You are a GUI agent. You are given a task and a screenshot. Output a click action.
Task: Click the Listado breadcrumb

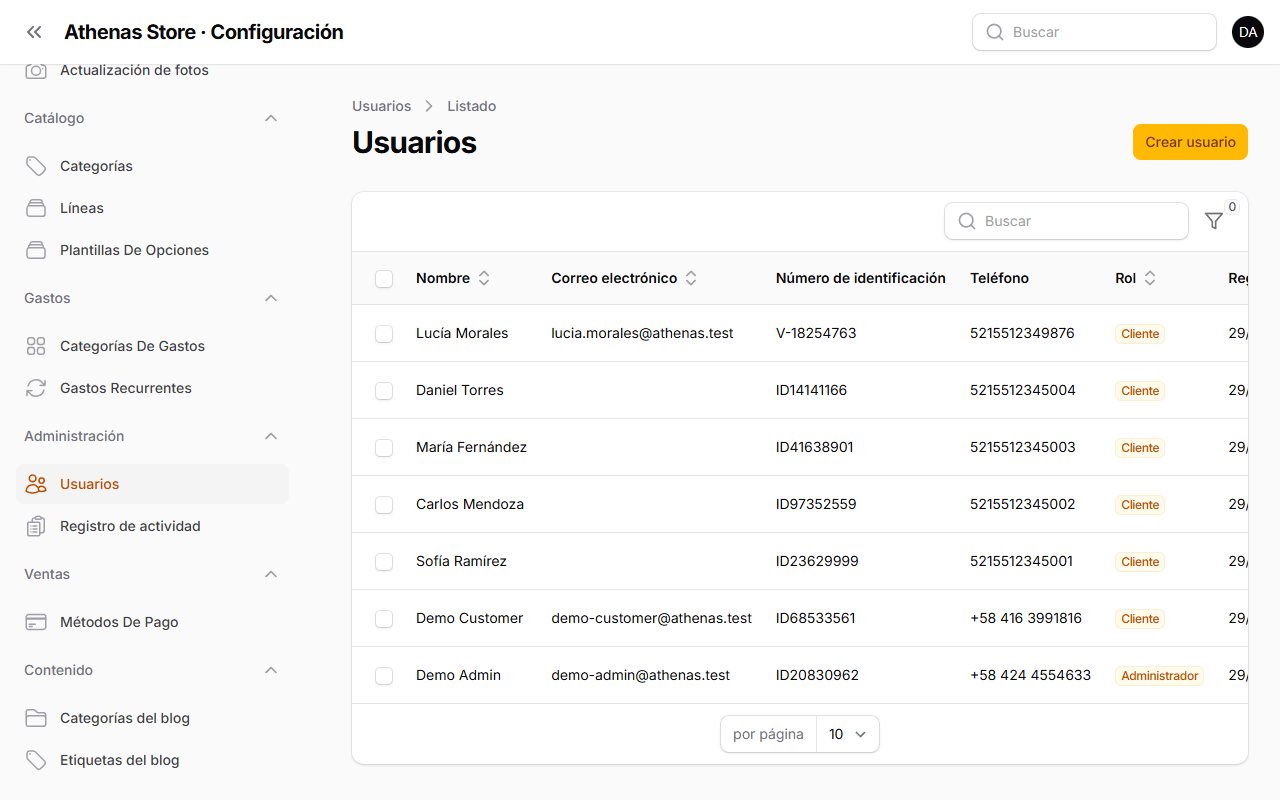(471, 106)
